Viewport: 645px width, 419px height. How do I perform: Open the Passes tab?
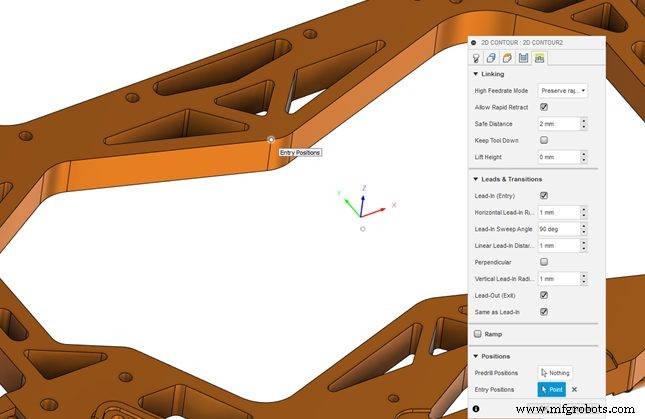(x=523, y=58)
